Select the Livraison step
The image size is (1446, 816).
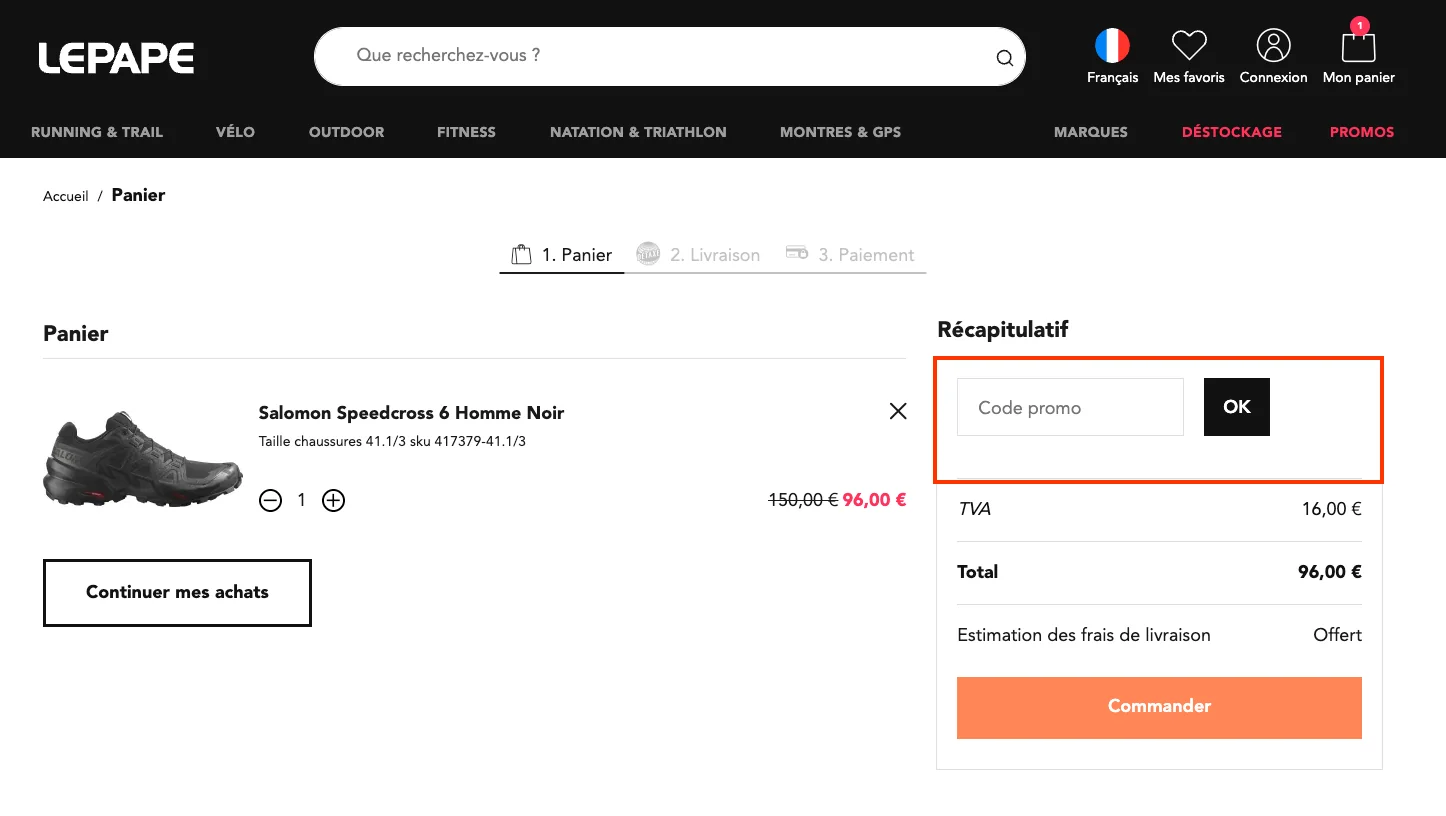pos(697,254)
